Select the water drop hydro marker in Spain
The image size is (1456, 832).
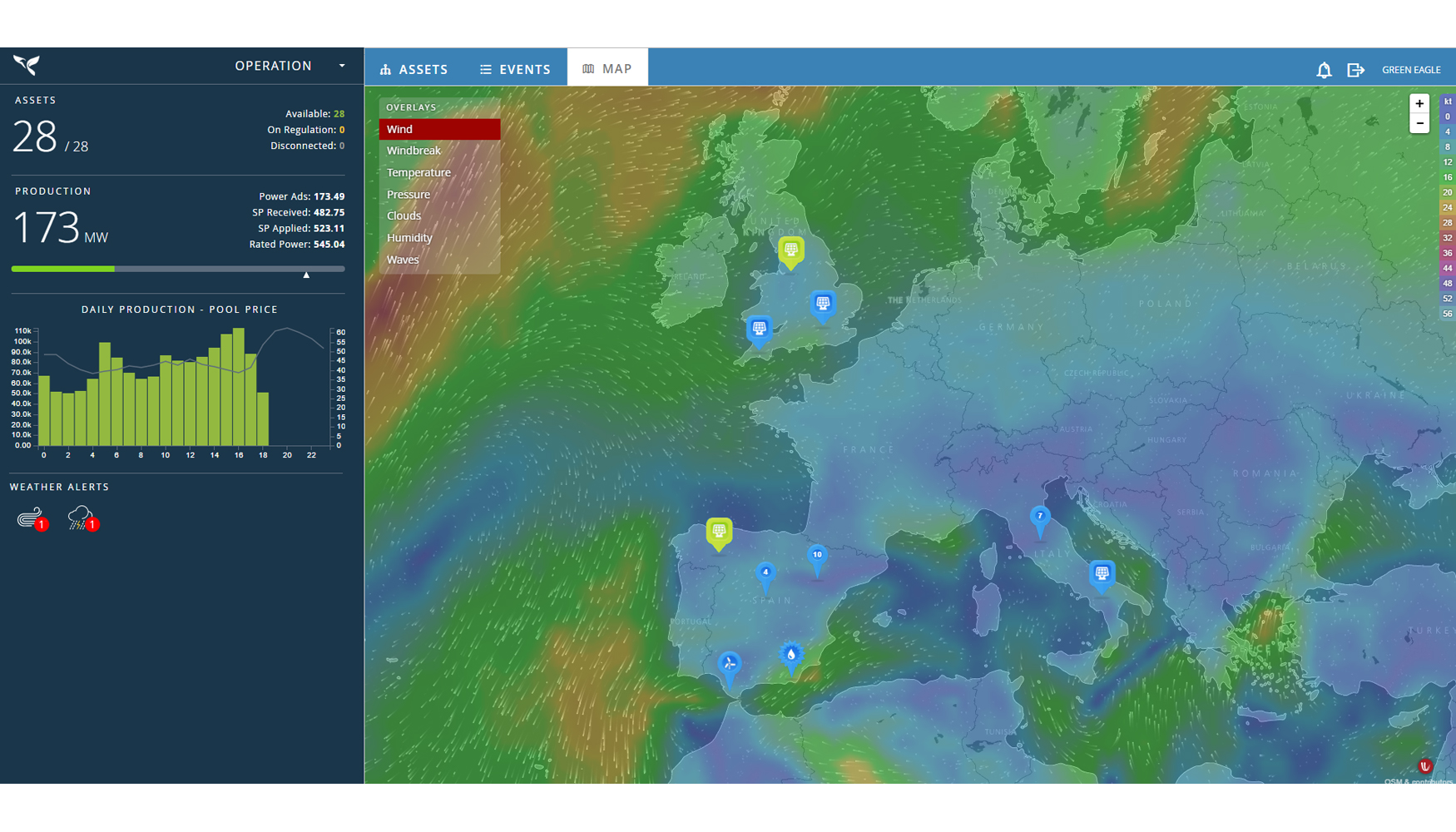tap(791, 656)
